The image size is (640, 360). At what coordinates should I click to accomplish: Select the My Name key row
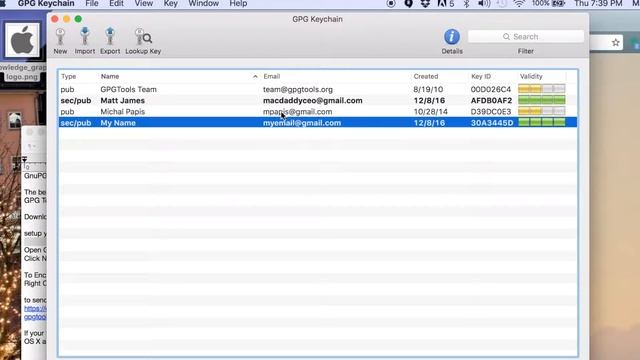pos(318,122)
